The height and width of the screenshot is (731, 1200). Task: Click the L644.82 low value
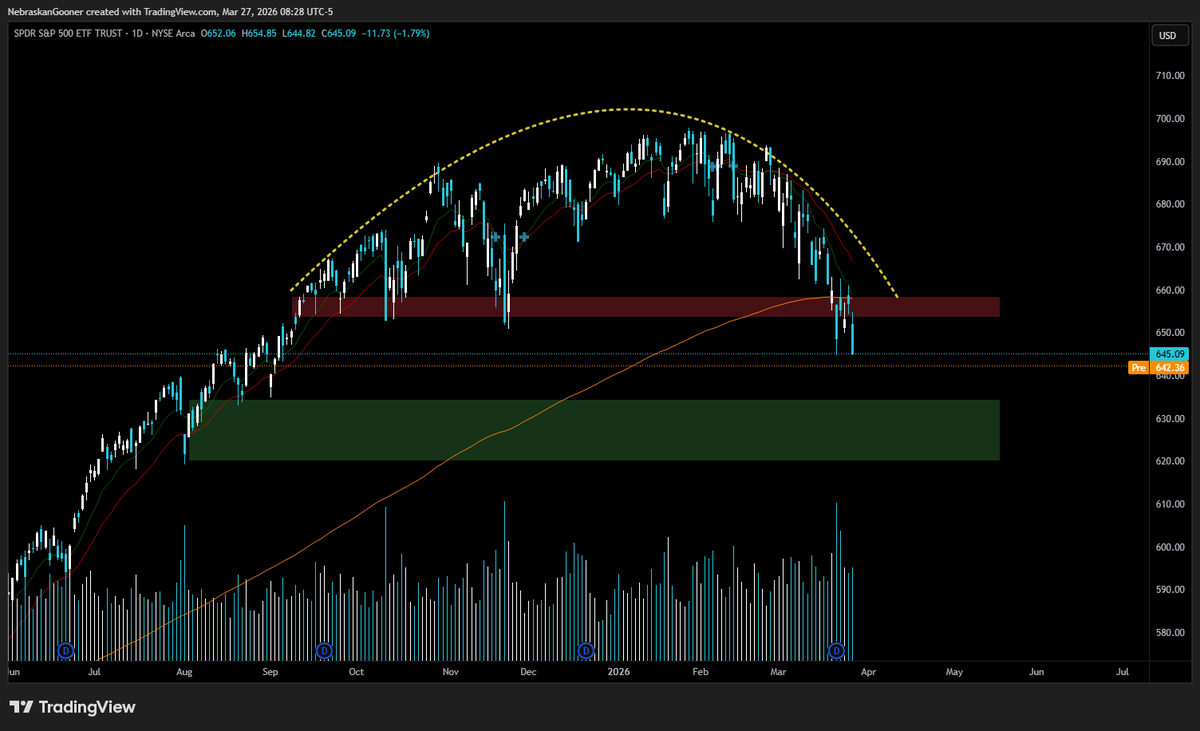300,35
